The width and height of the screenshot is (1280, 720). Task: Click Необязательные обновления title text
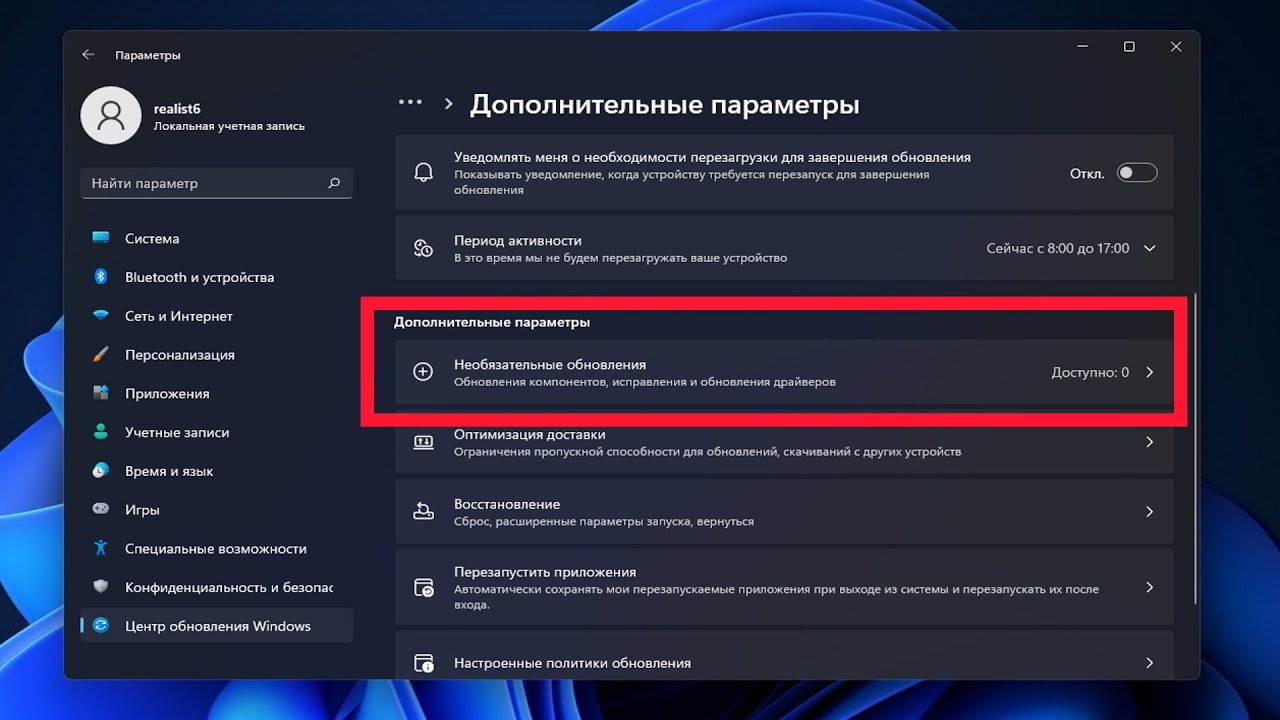(550, 365)
